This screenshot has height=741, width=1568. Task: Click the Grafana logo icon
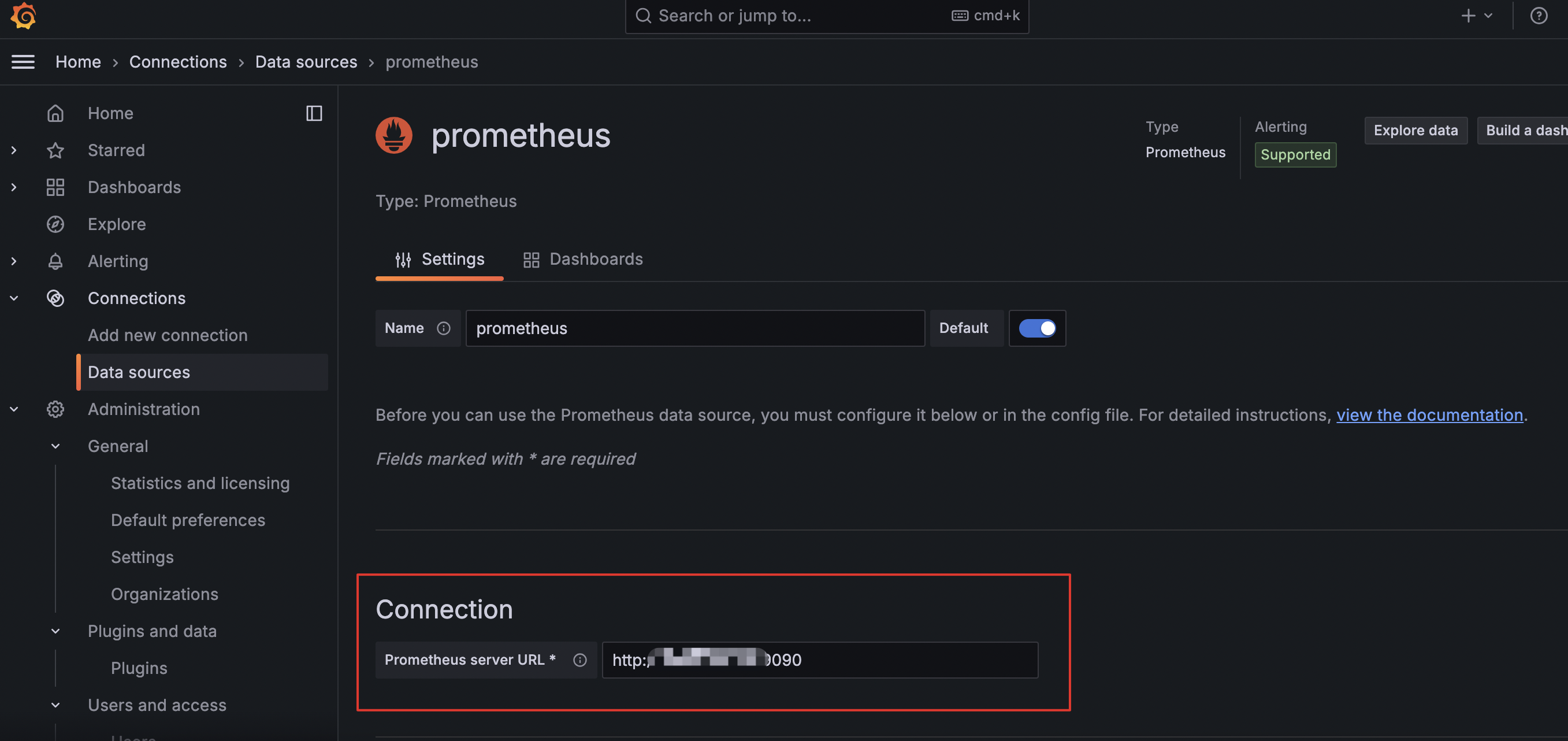click(24, 16)
